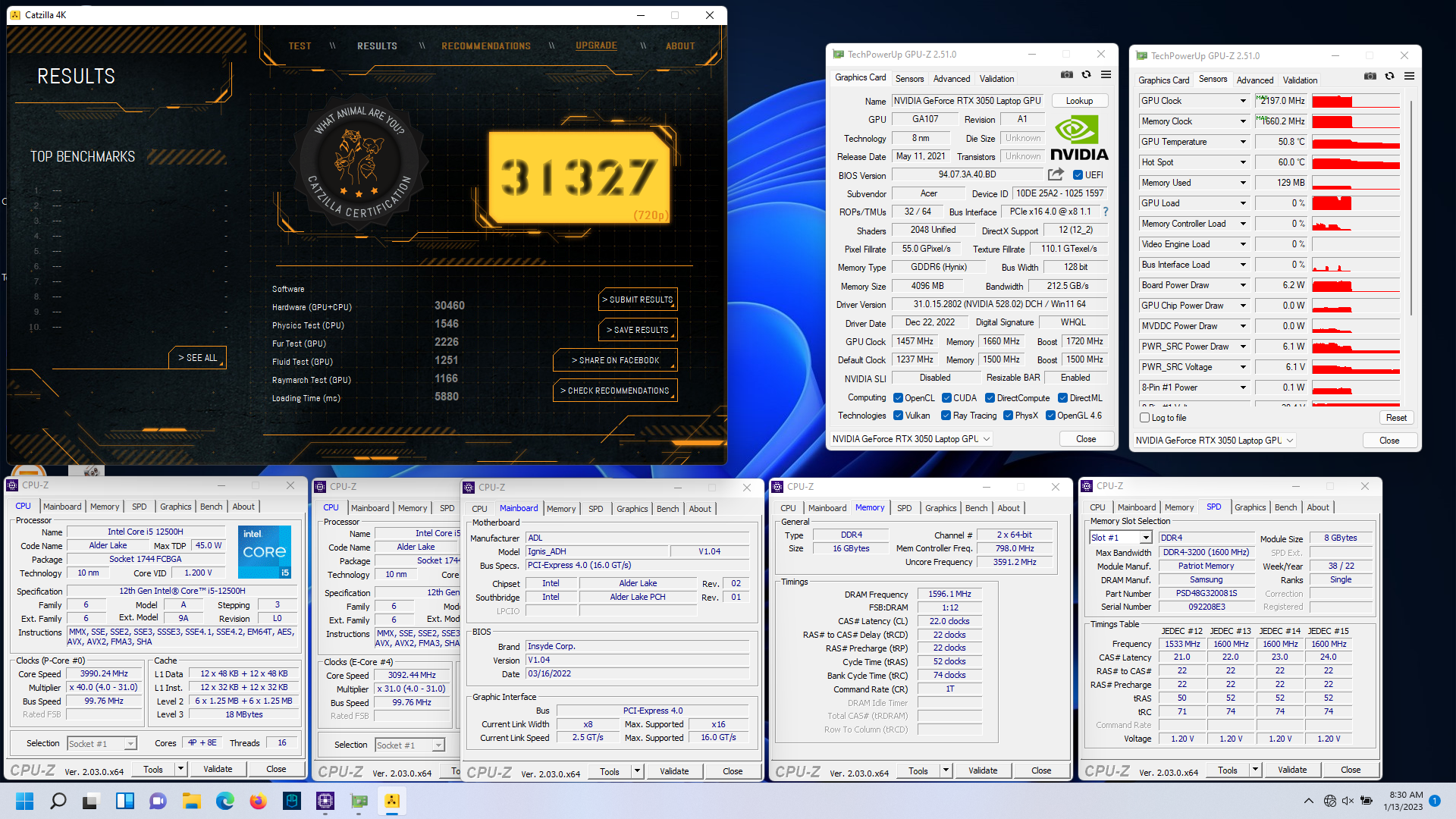Toggle OpenCL checkbox
The height and width of the screenshot is (819, 1456).
click(x=898, y=398)
